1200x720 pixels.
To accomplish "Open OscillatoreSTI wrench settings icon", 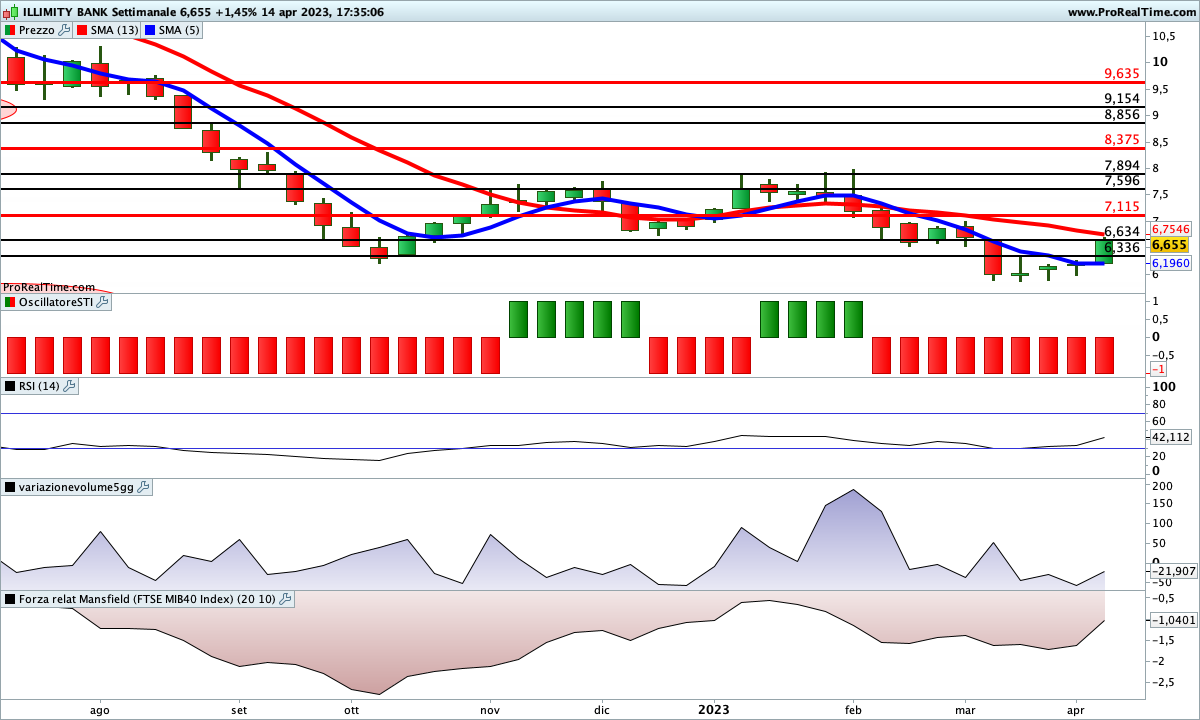I will (103, 302).
